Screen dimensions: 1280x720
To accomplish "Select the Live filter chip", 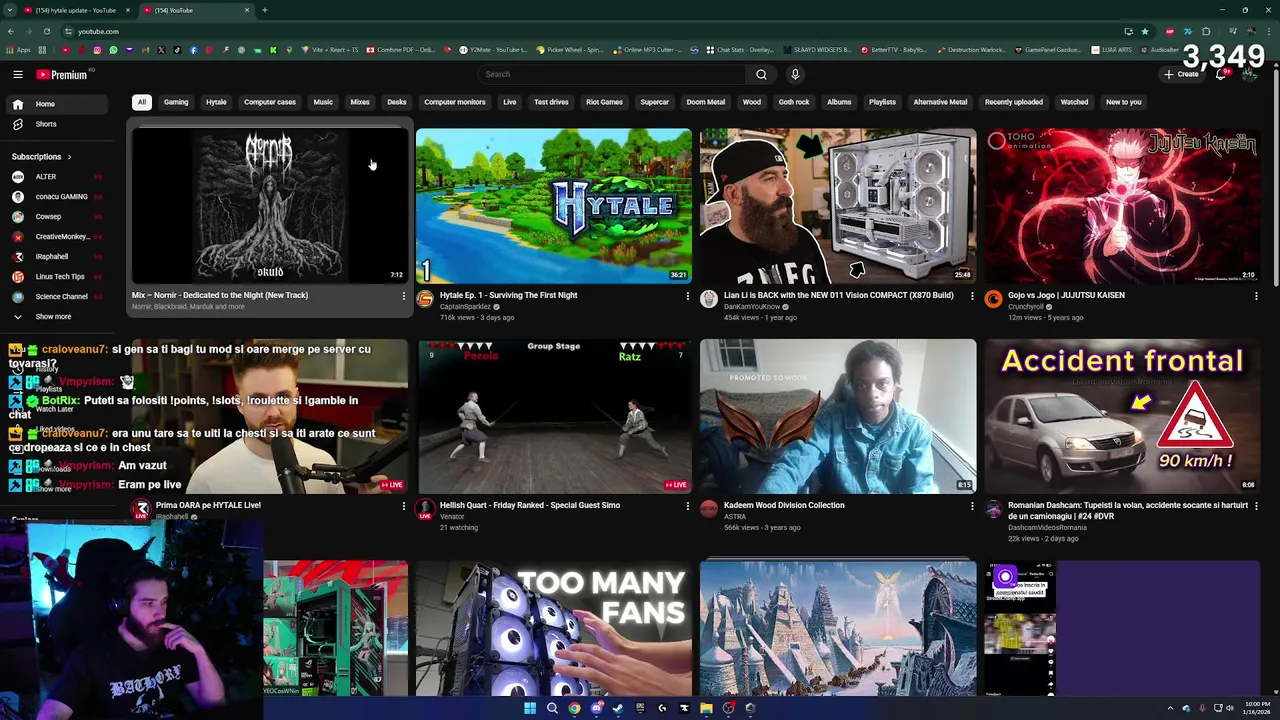I will tap(510, 102).
